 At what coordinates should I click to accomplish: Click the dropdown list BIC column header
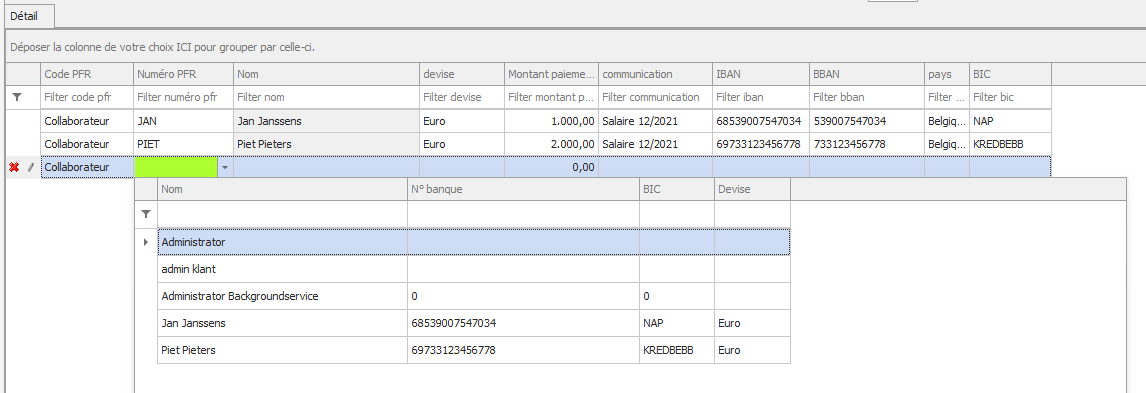pyautogui.click(x=677, y=189)
